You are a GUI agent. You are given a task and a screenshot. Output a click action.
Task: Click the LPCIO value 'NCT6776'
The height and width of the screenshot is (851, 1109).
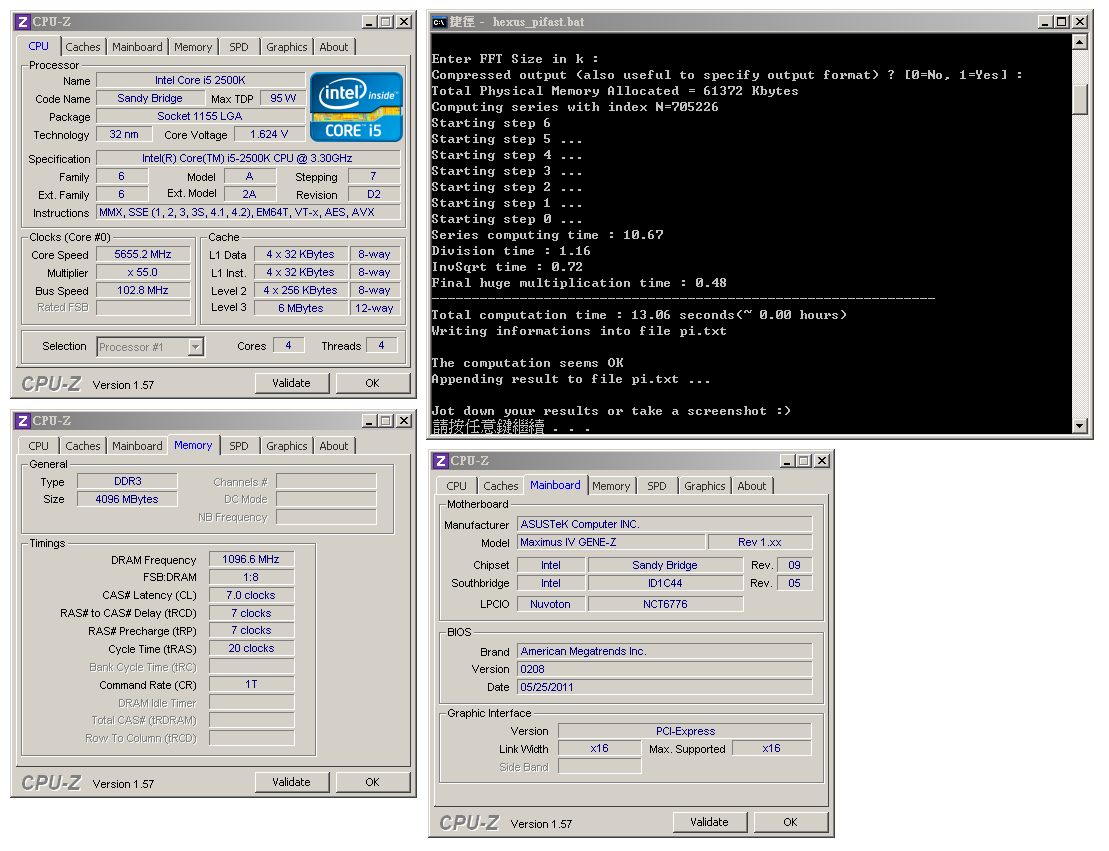point(665,604)
